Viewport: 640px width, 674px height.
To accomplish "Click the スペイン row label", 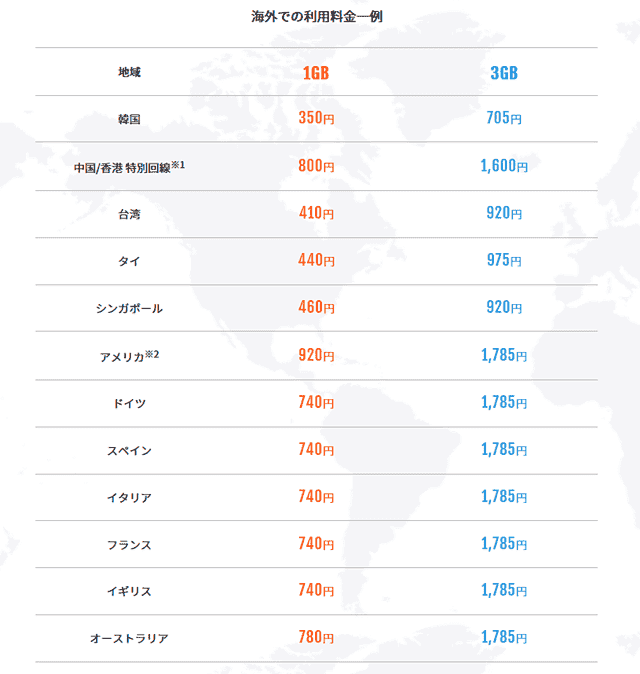I will tap(129, 450).
